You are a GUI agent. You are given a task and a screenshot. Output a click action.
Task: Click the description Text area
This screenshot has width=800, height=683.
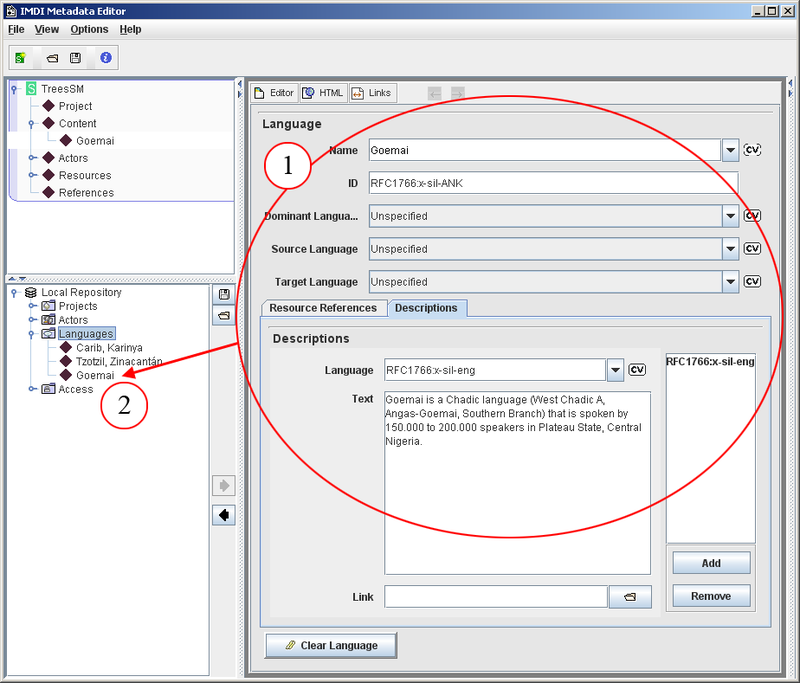[517, 483]
